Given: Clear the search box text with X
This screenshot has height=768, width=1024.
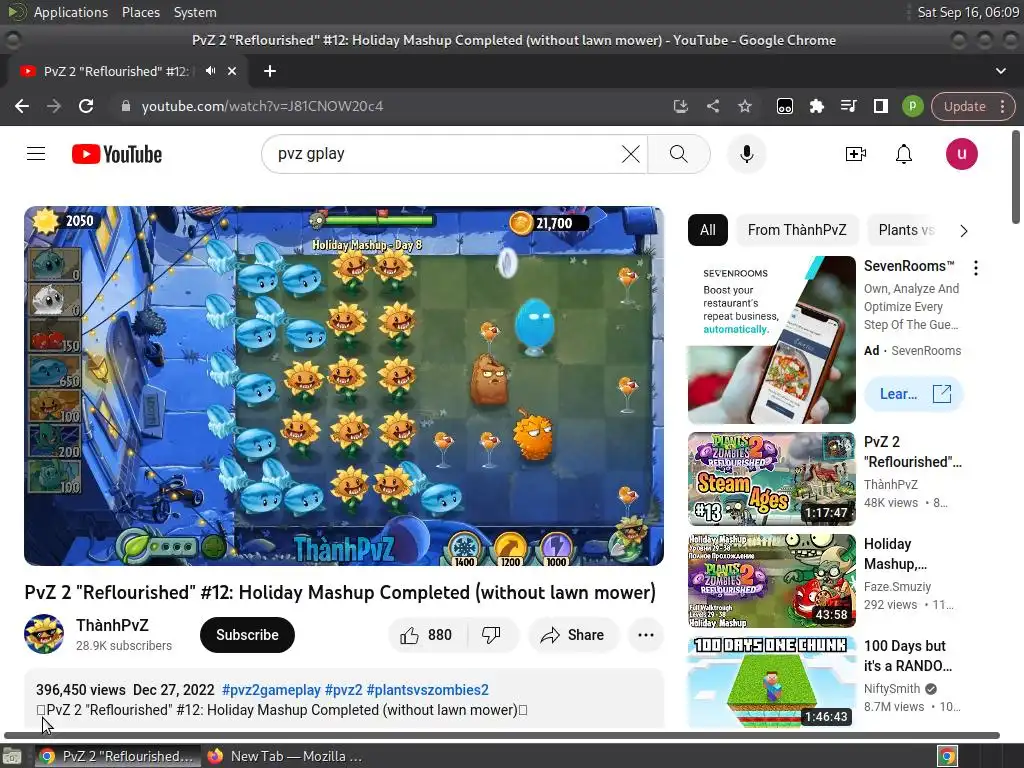Looking at the screenshot, I should [630, 154].
